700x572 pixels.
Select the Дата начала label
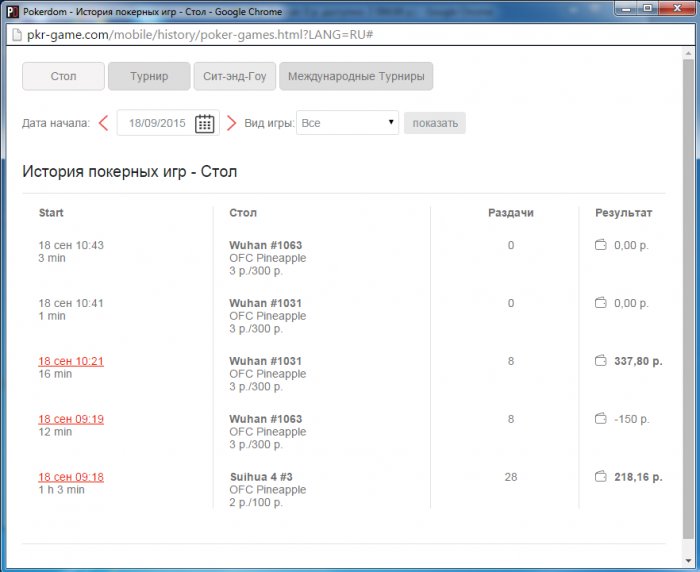click(x=56, y=123)
